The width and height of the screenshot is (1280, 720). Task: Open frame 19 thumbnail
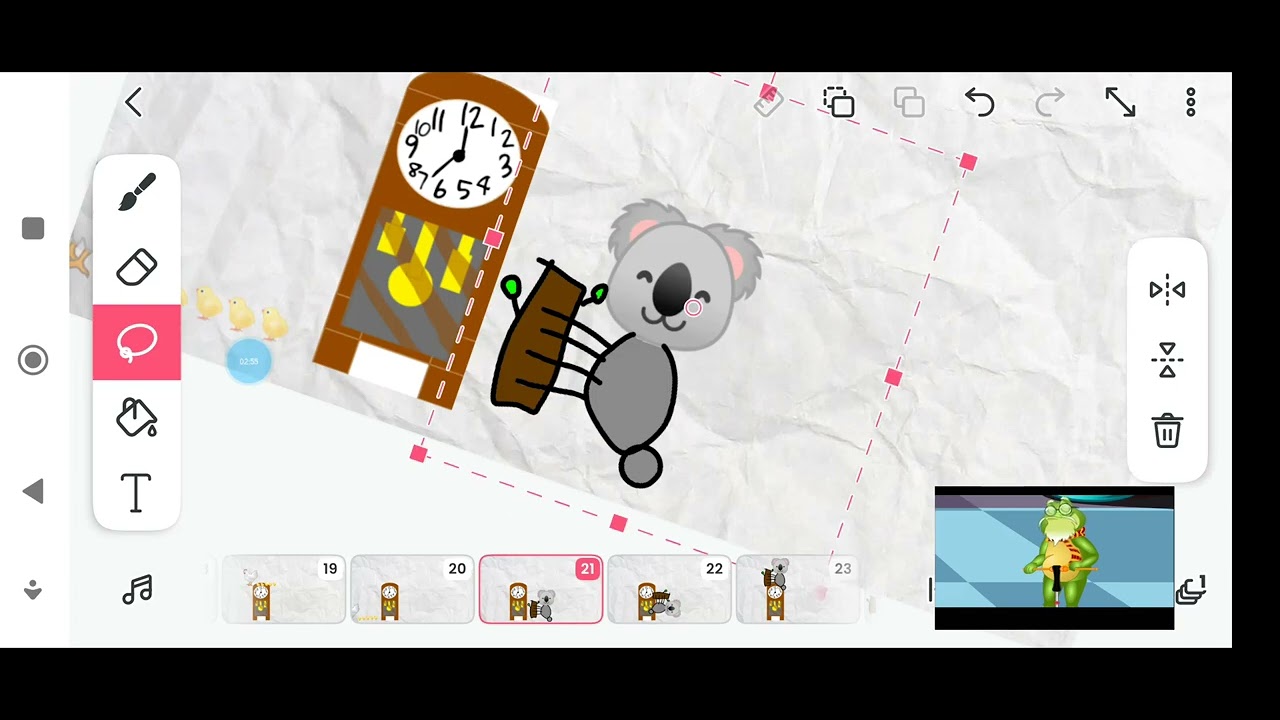click(x=283, y=590)
